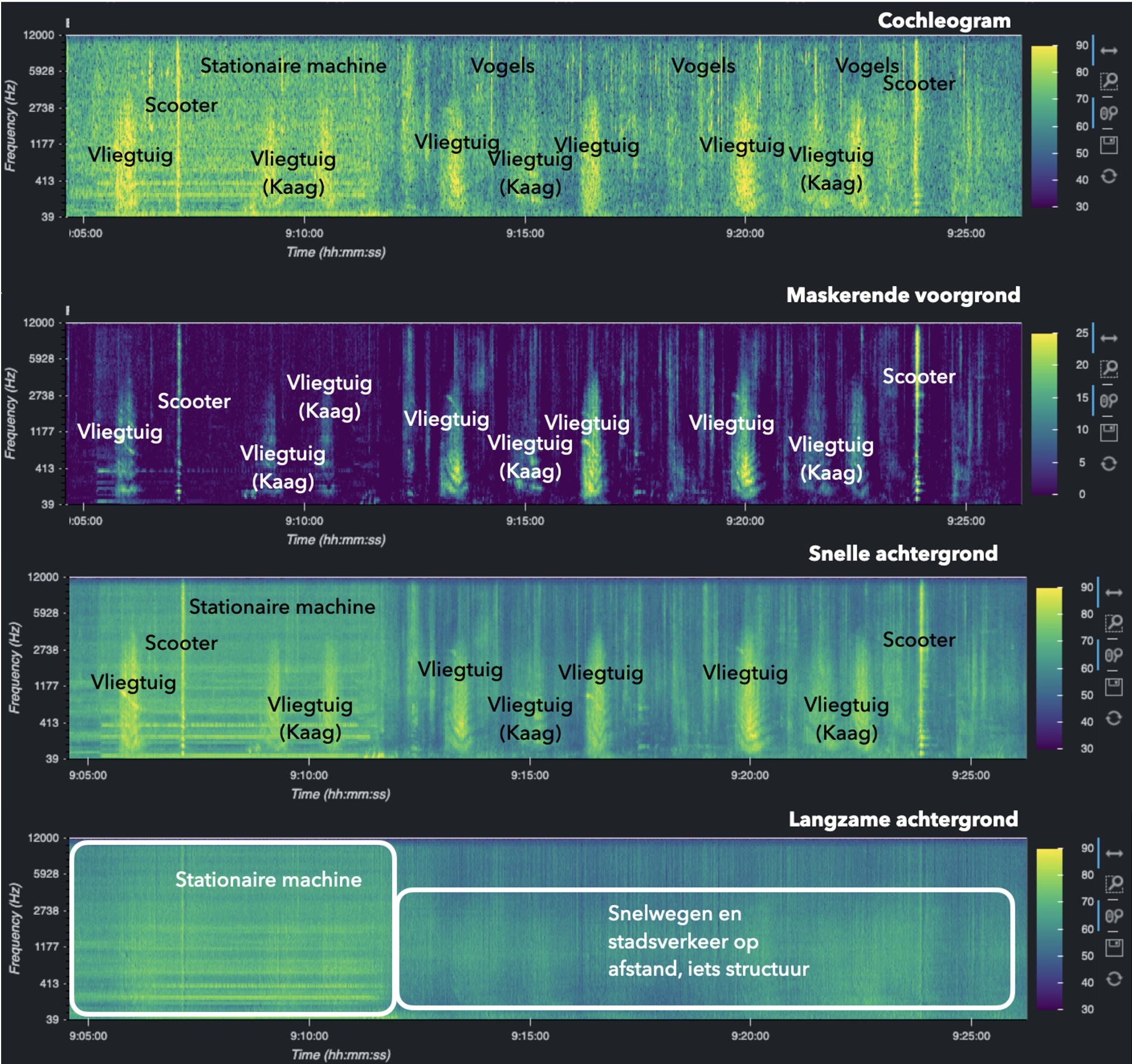
Task: Enable wheel zoom for Maskerende voorgrond plot
Action: 1109,401
